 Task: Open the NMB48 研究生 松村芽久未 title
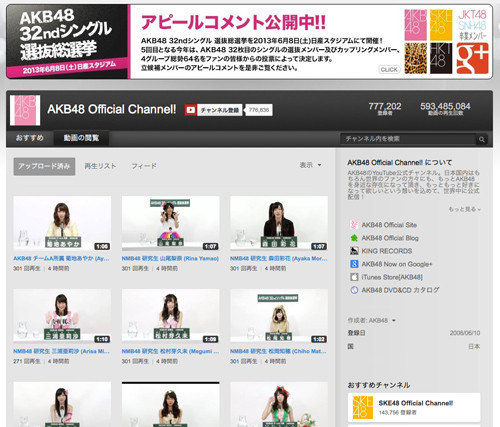tap(170, 351)
